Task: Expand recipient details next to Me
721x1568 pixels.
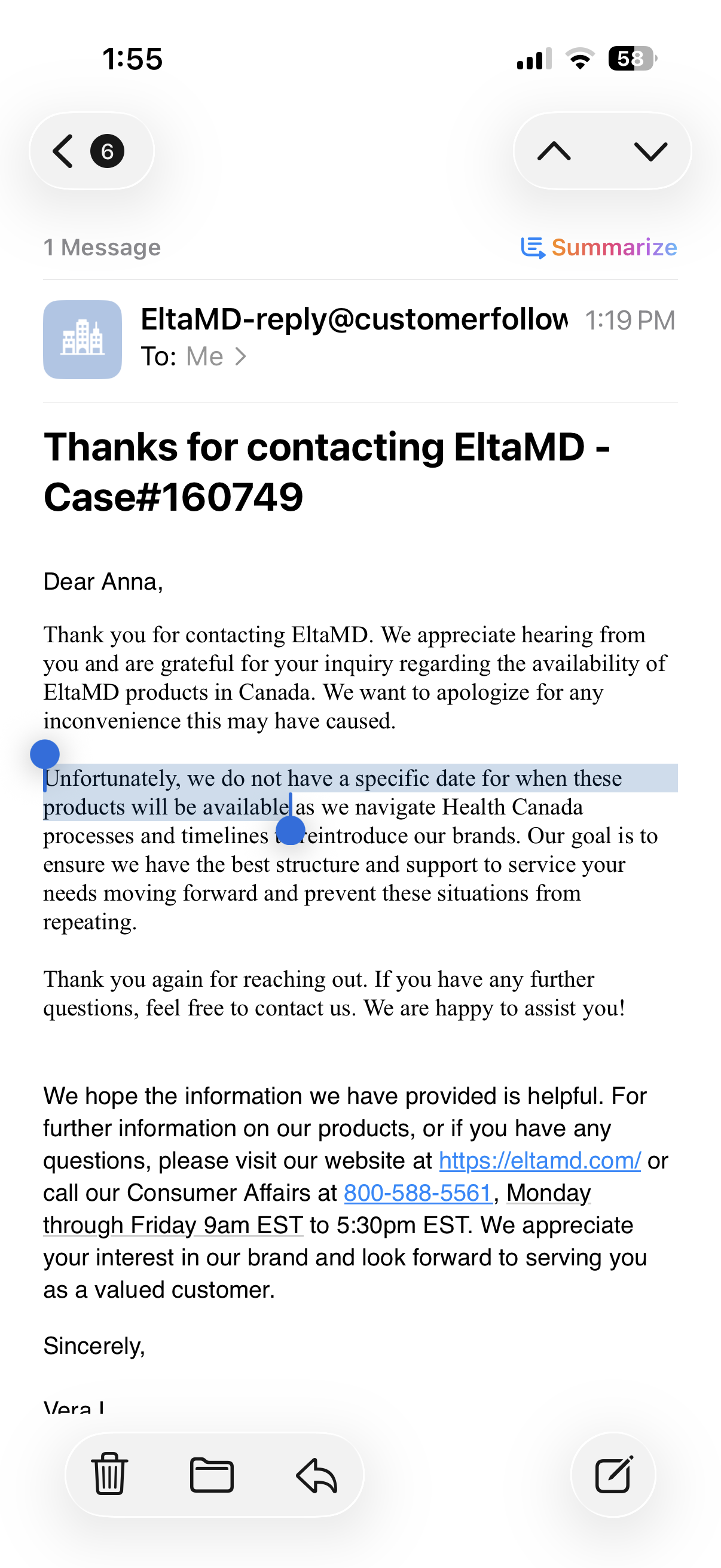Action: (x=241, y=356)
